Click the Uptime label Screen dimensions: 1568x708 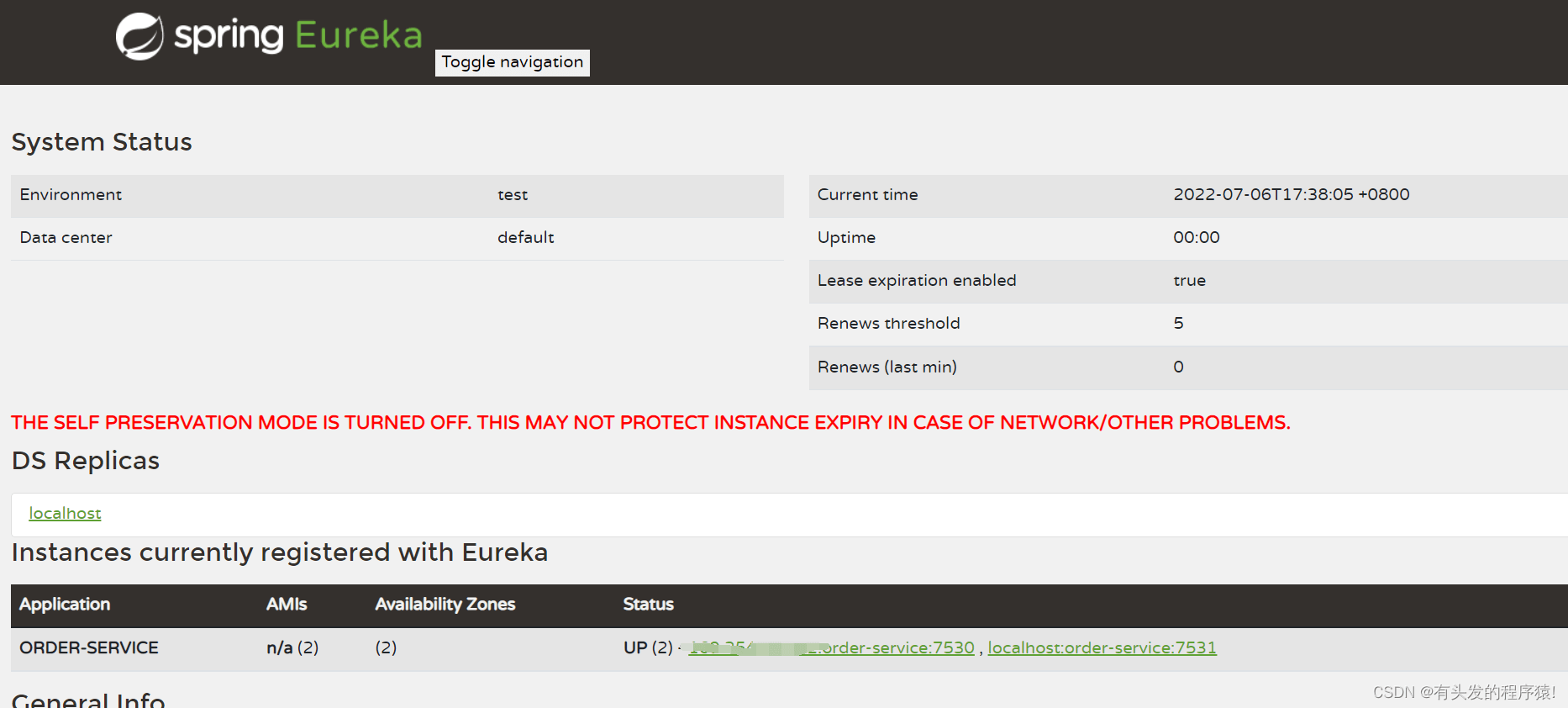[846, 237]
